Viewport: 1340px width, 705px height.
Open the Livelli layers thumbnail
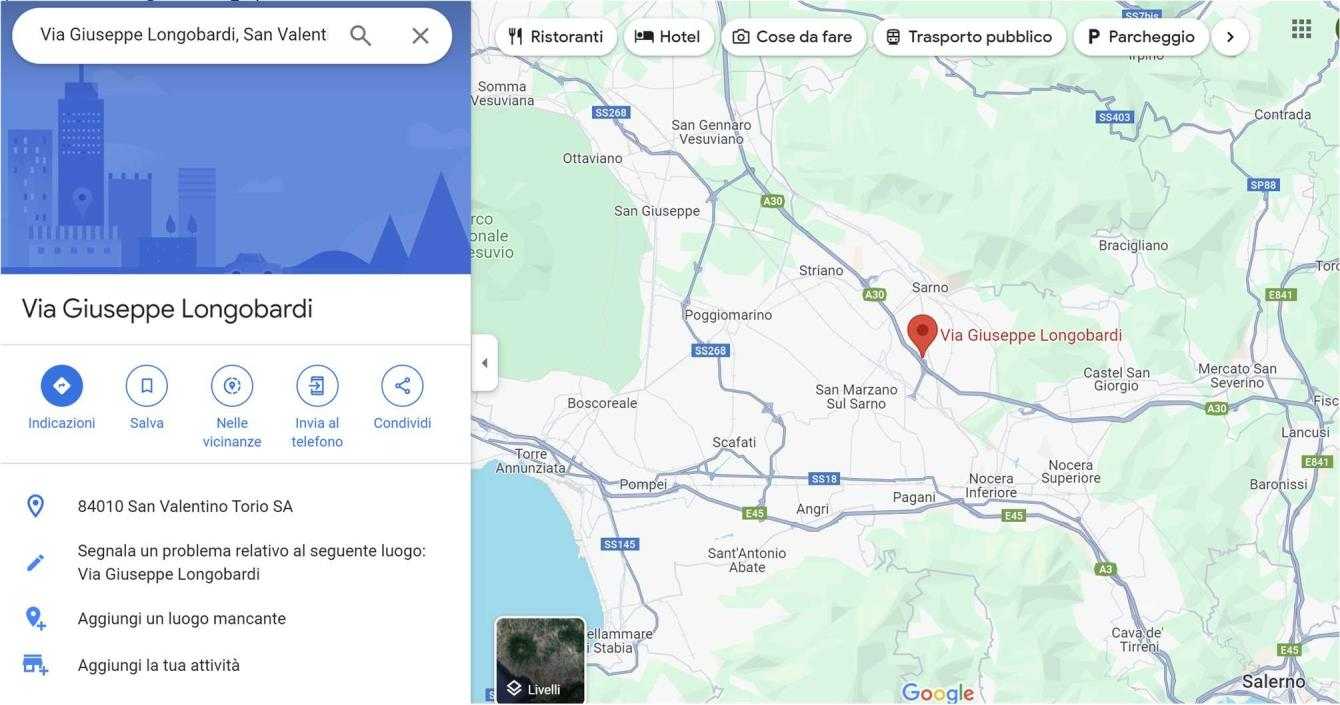(x=541, y=660)
